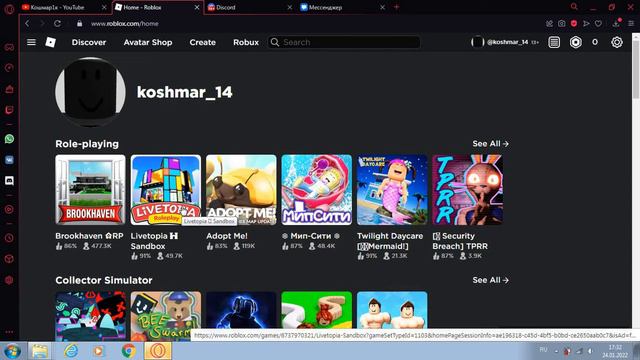Open the Livetopia game thumbnail
The image size is (640, 360).
tap(166, 189)
